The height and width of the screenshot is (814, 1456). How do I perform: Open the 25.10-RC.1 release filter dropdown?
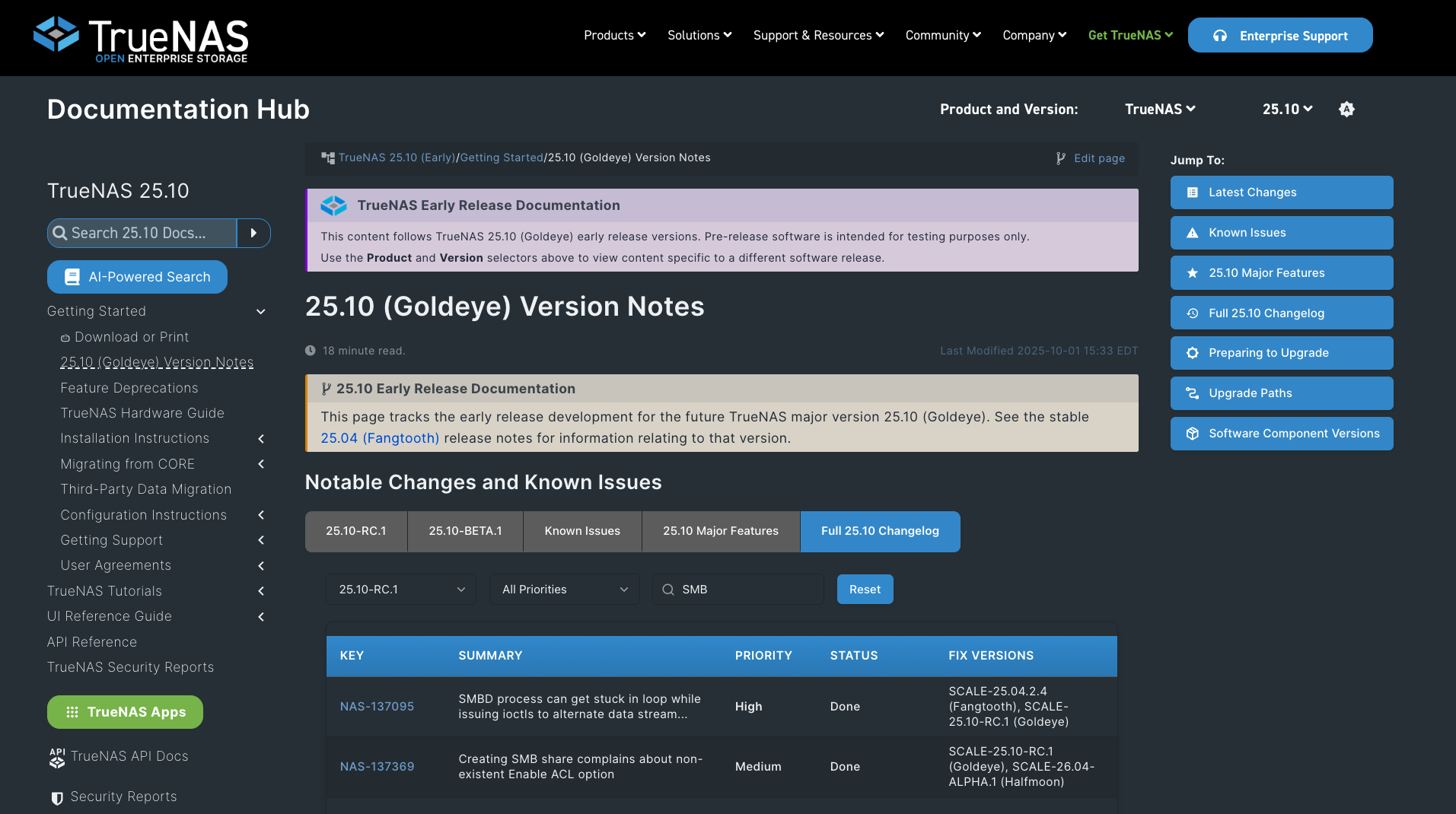pyautogui.click(x=401, y=590)
